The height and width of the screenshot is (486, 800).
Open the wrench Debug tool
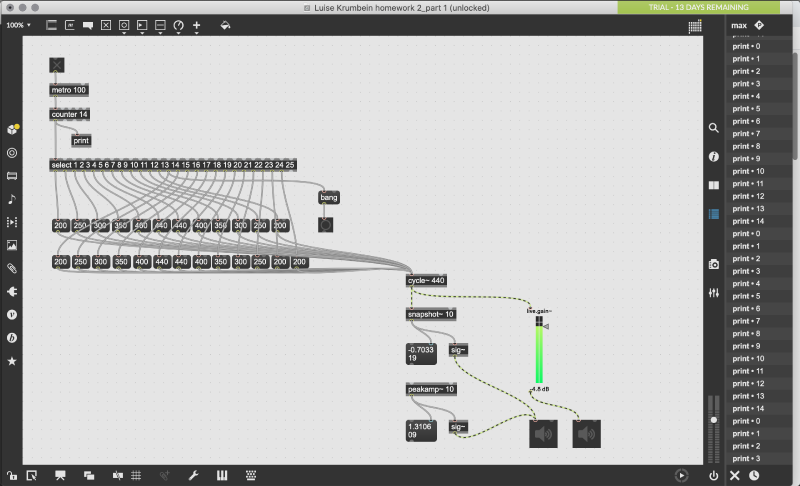(193, 475)
